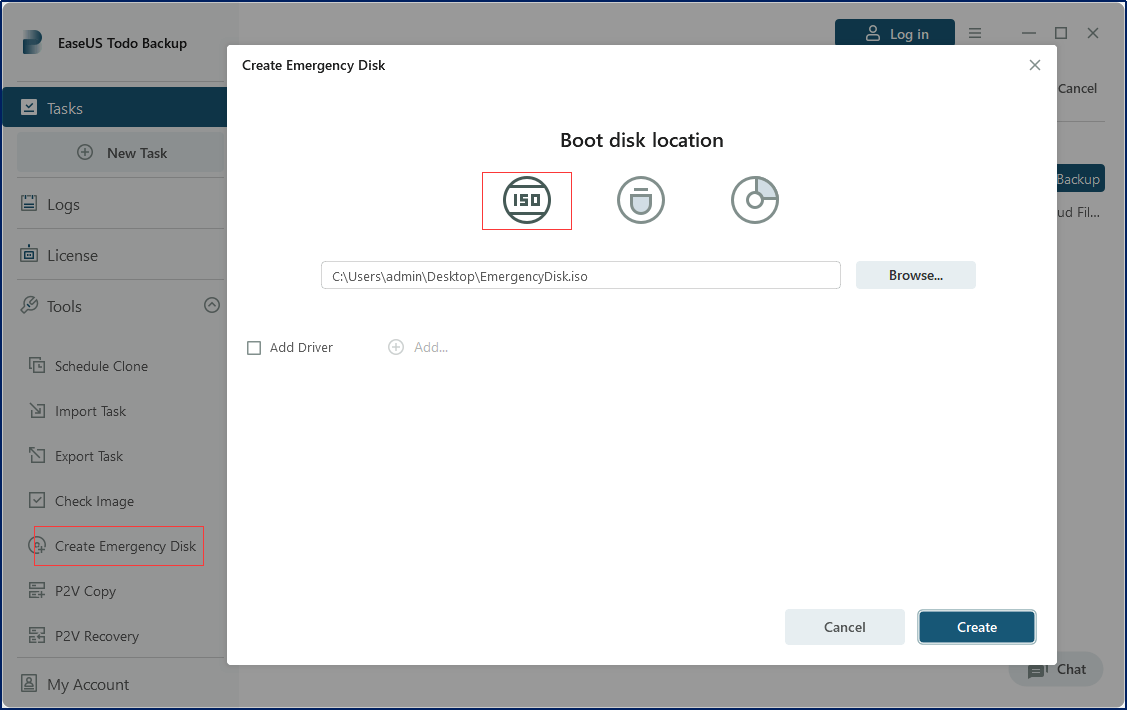Screen dimensions: 1127x711
Task: Close the Create Emergency Disk dialog
Action: (x=1035, y=65)
